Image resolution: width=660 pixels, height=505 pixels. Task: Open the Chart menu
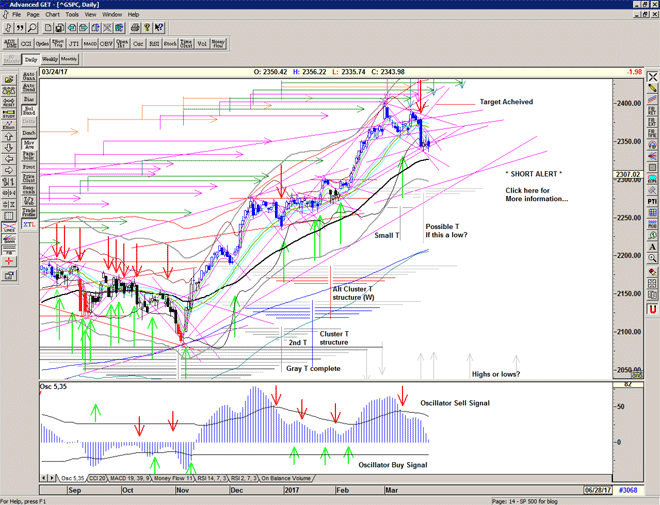click(52, 15)
